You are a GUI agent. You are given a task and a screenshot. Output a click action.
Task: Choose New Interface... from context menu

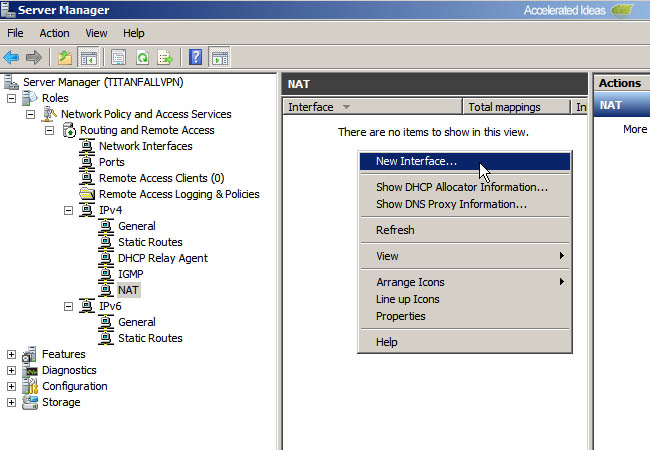coord(465,162)
